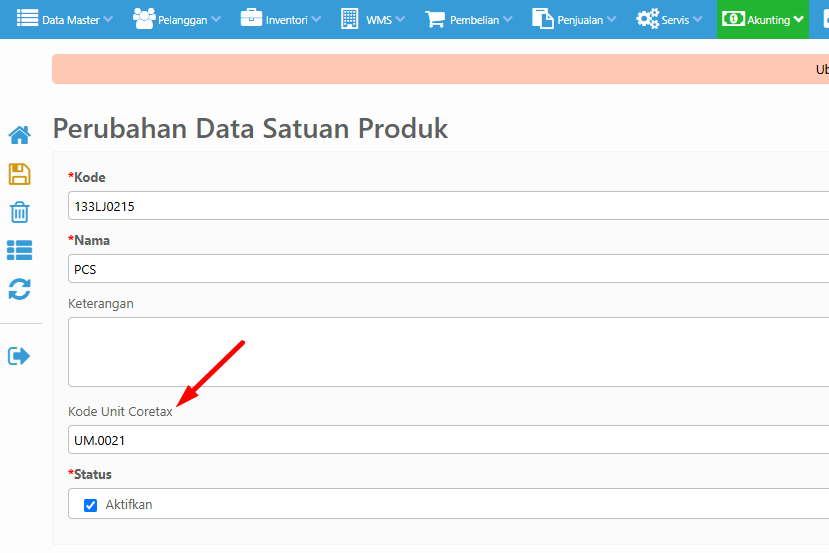Viewport: 829px width, 553px height.
Task: Click the Penjualan documents icon
Action: click(542, 19)
